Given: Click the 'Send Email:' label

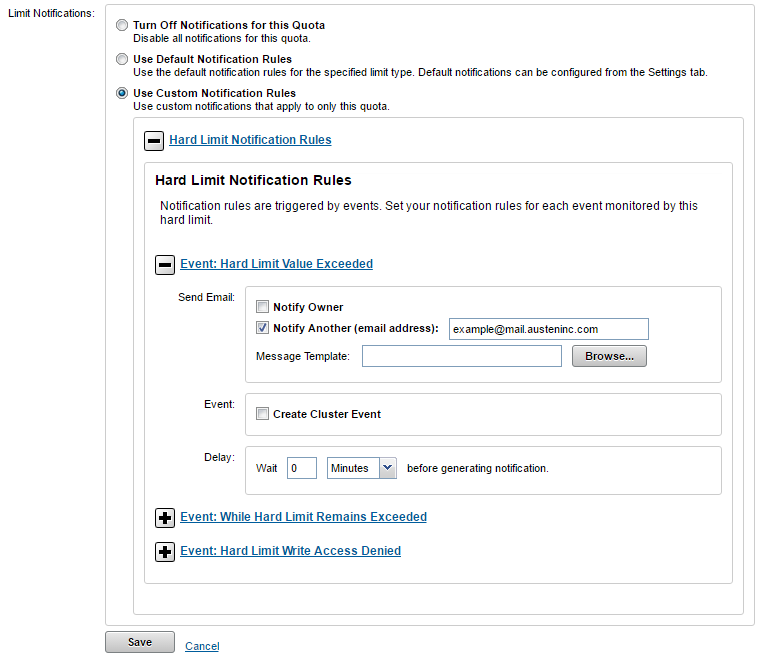Looking at the screenshot, I should [x=206, y=297].
